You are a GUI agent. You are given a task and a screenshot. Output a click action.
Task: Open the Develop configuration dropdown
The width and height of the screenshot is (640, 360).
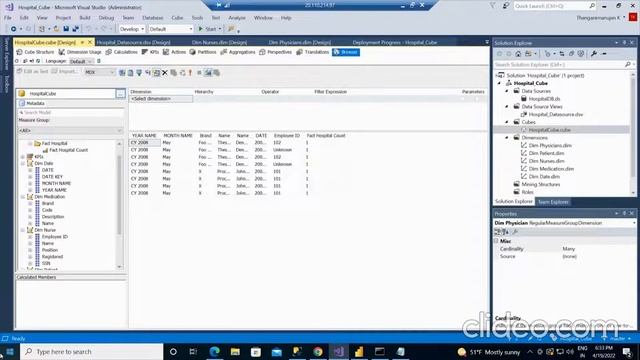coord(132,29)
